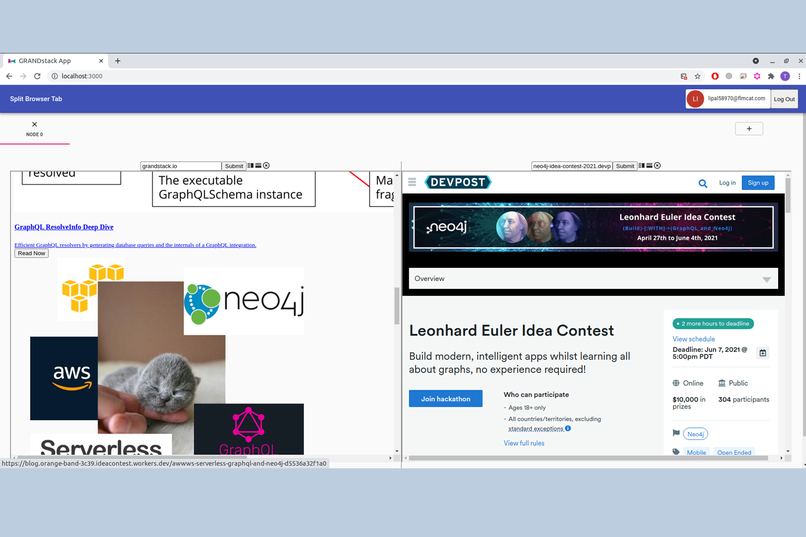Image resolution: width=806 pixels, height=537 pixels.
Task: Select the GRANDstack App browser tab
Action: coord(56,61)
